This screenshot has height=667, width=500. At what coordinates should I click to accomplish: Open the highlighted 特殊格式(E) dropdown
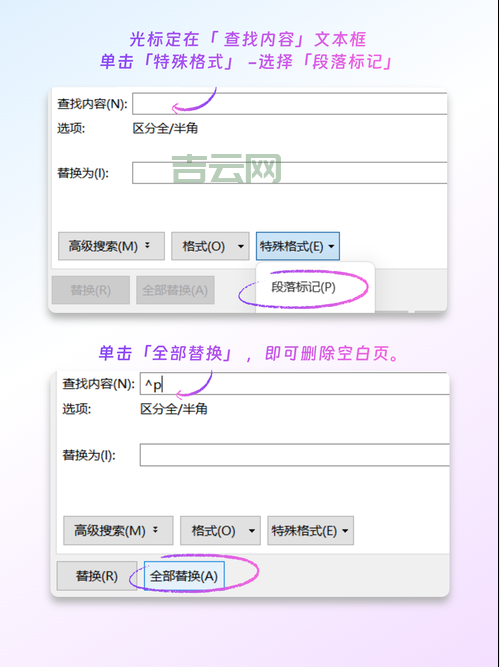click(297, 246)
